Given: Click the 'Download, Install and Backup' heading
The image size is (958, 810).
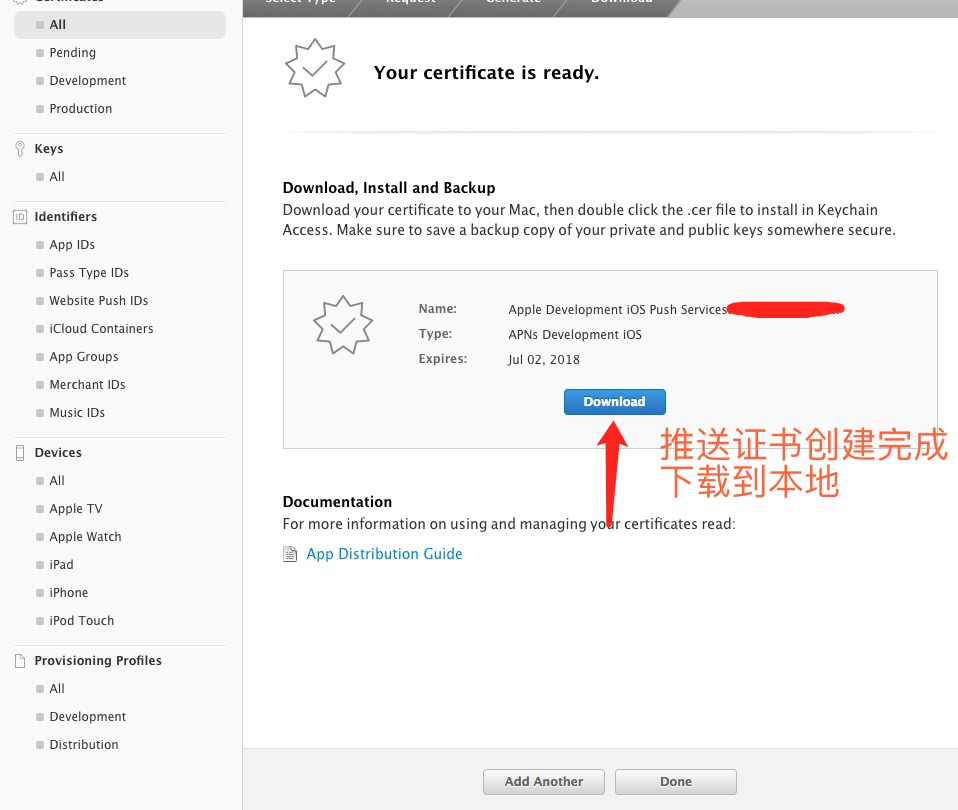Looking at the screenshot, I should click(389, 188).
